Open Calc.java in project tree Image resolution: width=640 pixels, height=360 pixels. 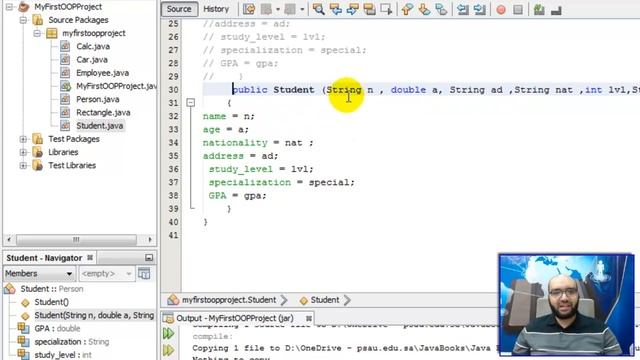point(93,46)
